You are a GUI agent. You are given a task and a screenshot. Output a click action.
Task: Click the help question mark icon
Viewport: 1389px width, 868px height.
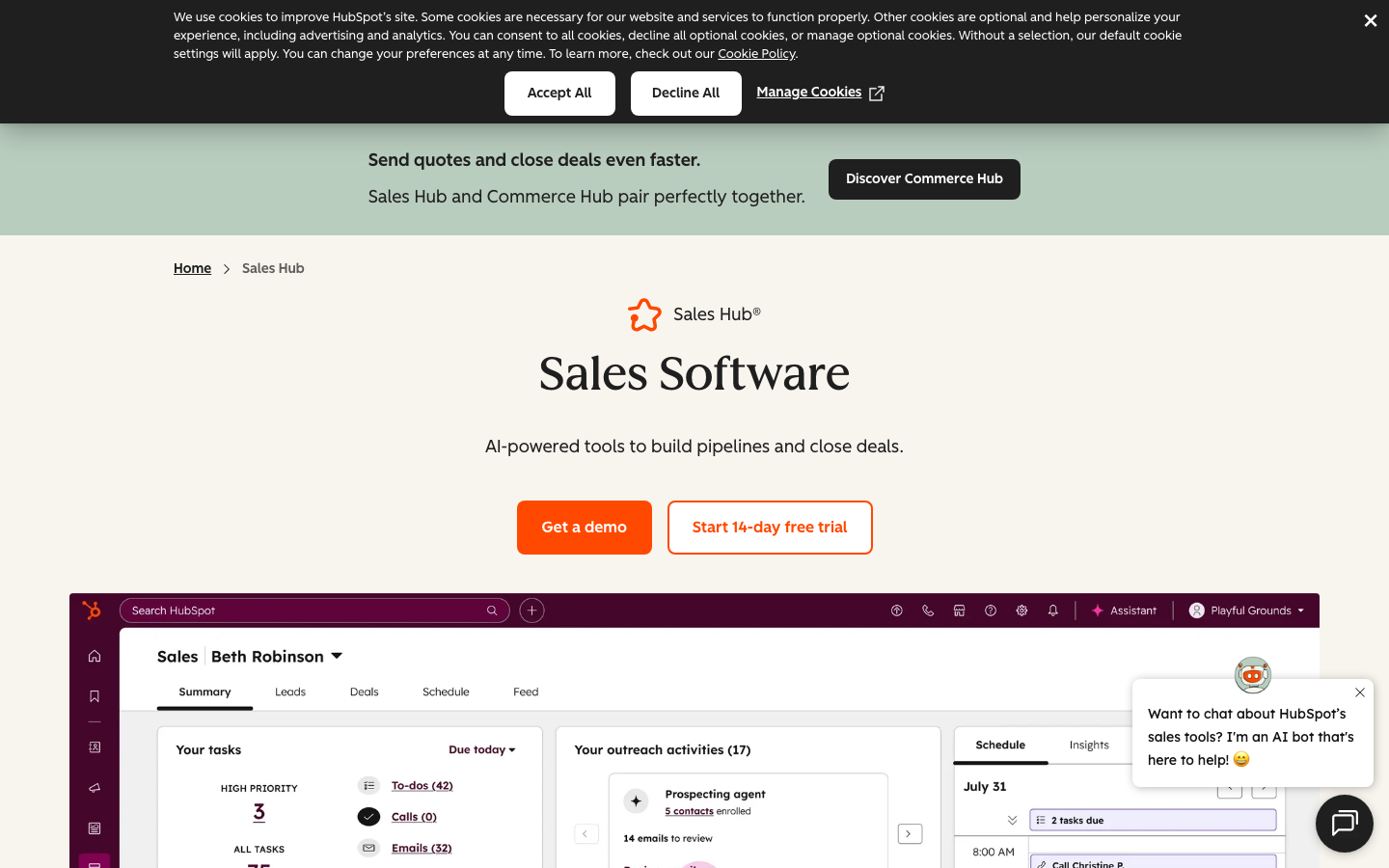click(991, 610)
